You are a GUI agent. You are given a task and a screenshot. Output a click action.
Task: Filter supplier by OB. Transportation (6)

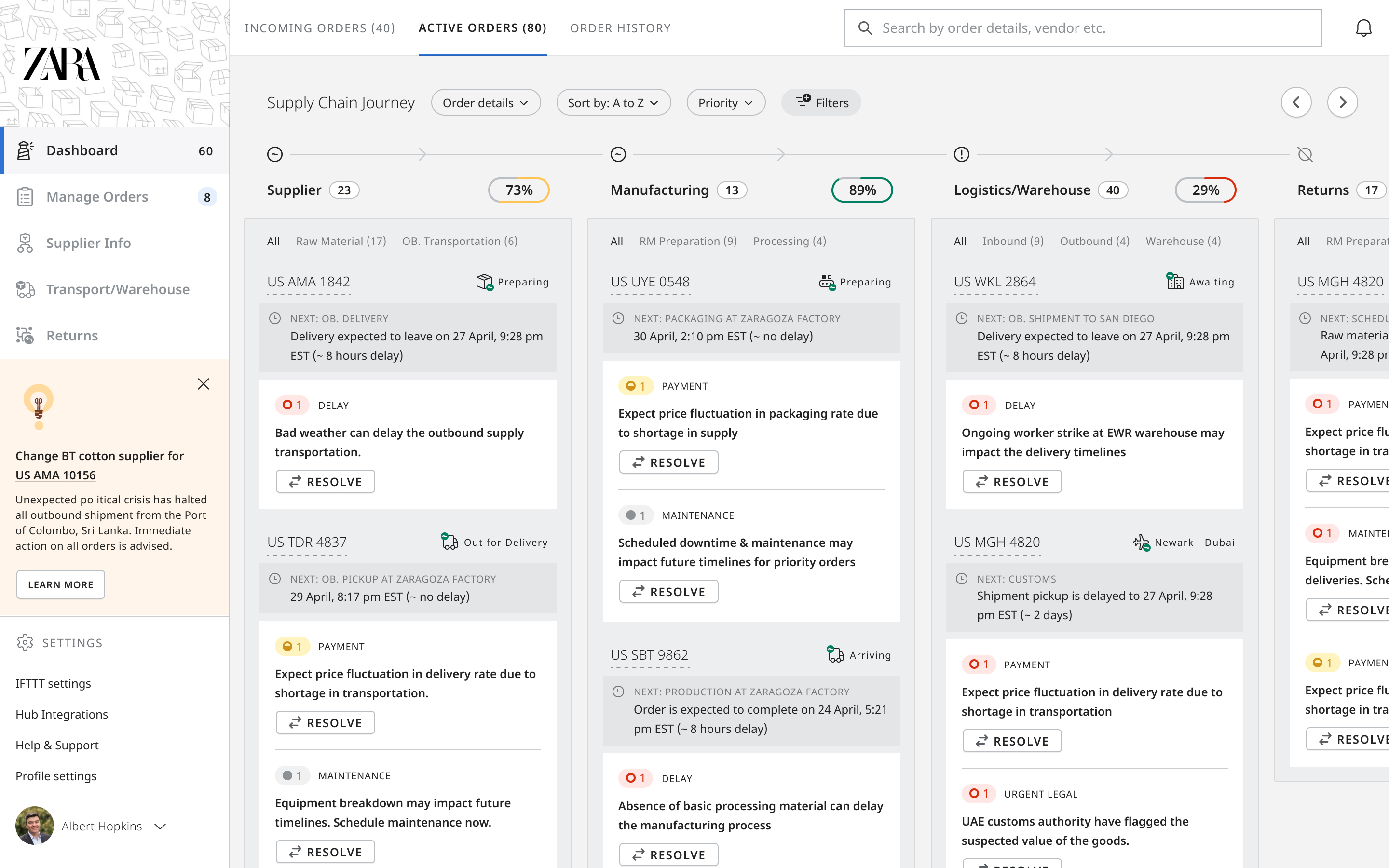[x=460, y=241]
